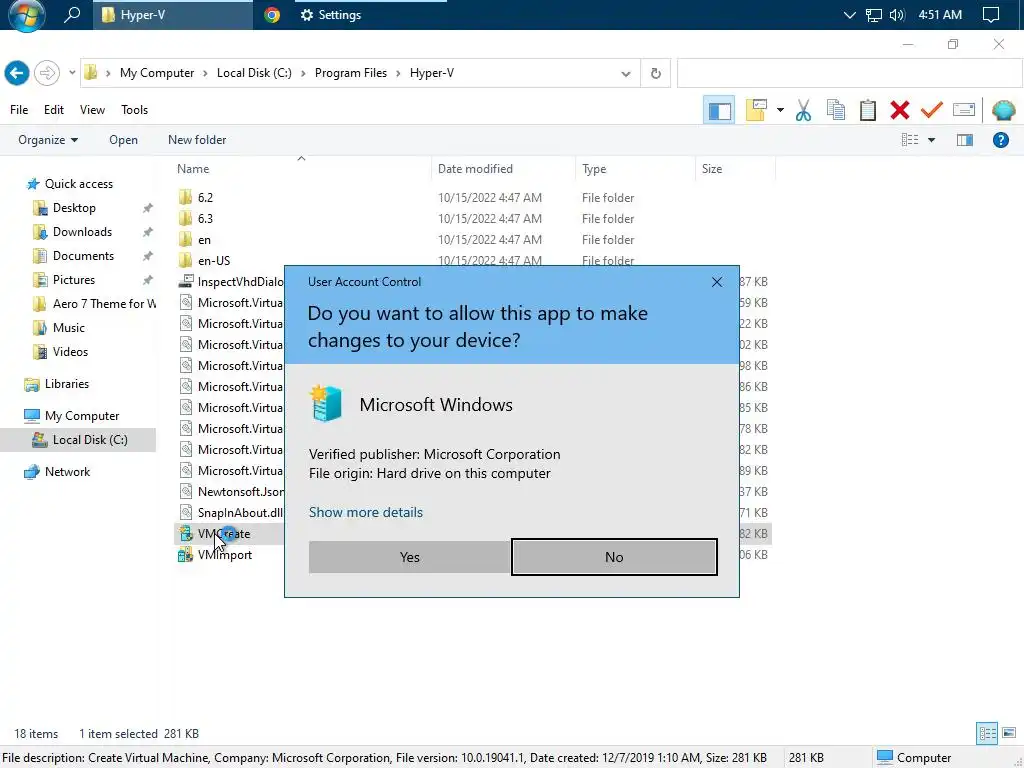Click Program Files in breadcrumb
This screenshot has width=1024, height=768.
click(x=351, y=73)
